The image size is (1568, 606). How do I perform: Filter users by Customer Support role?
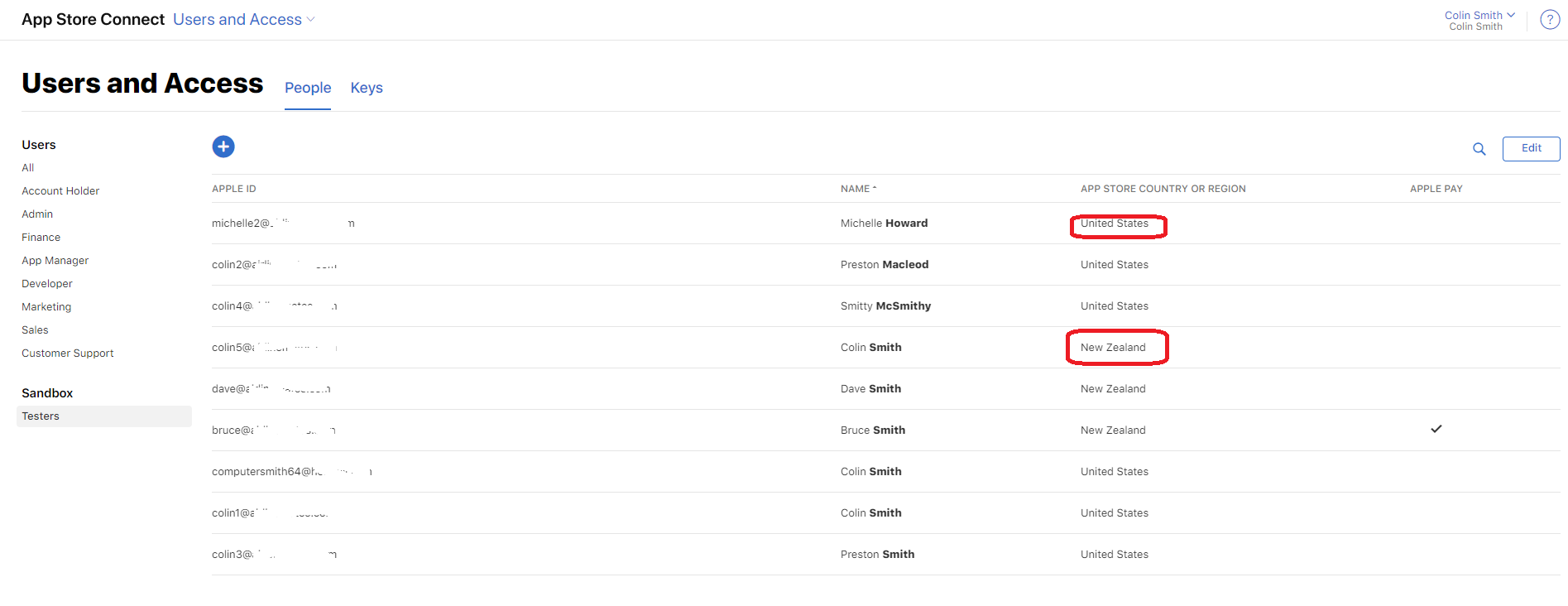click(68, 353)
